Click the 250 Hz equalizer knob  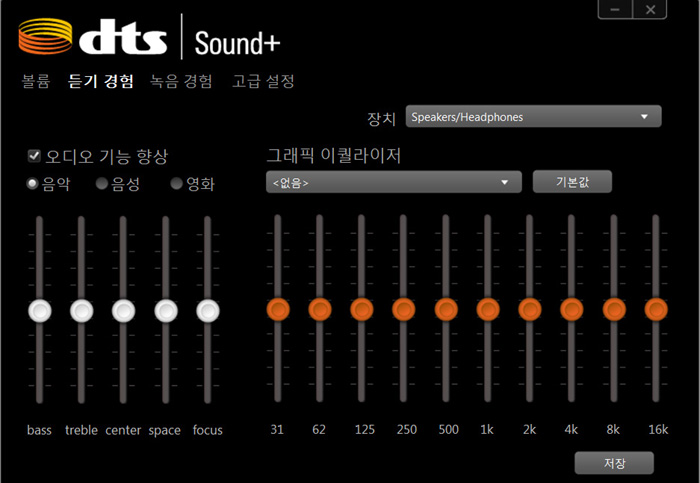[x=404, y=309]
